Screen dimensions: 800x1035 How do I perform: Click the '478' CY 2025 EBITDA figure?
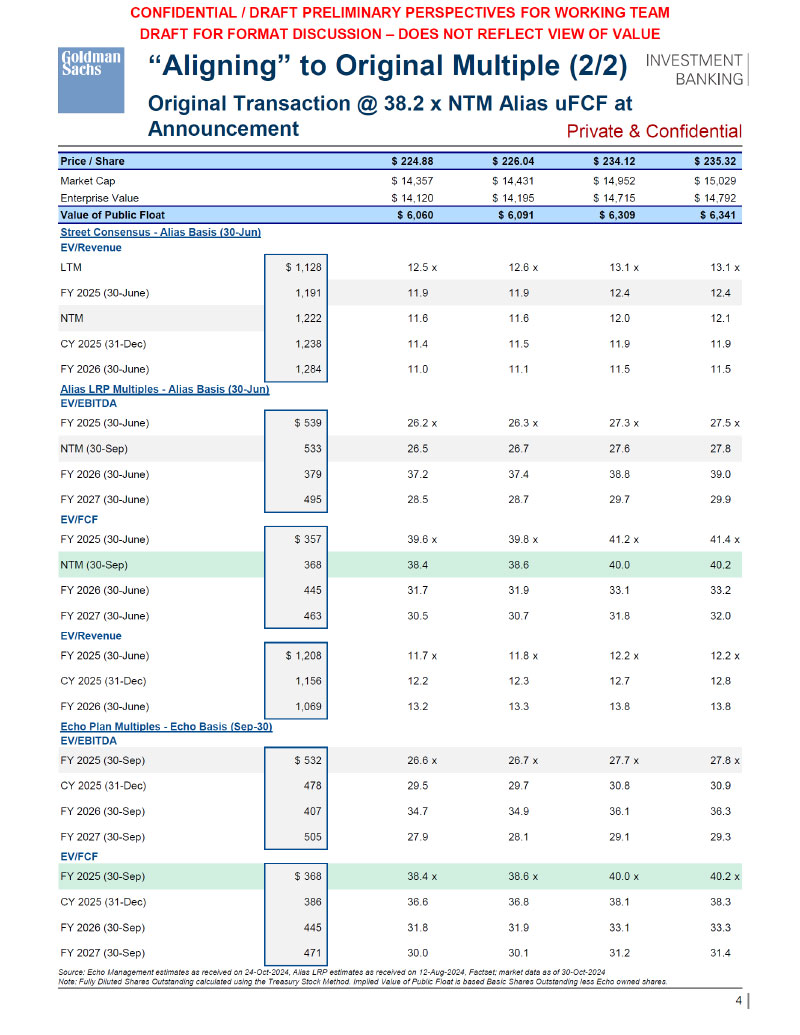point(313,785)
